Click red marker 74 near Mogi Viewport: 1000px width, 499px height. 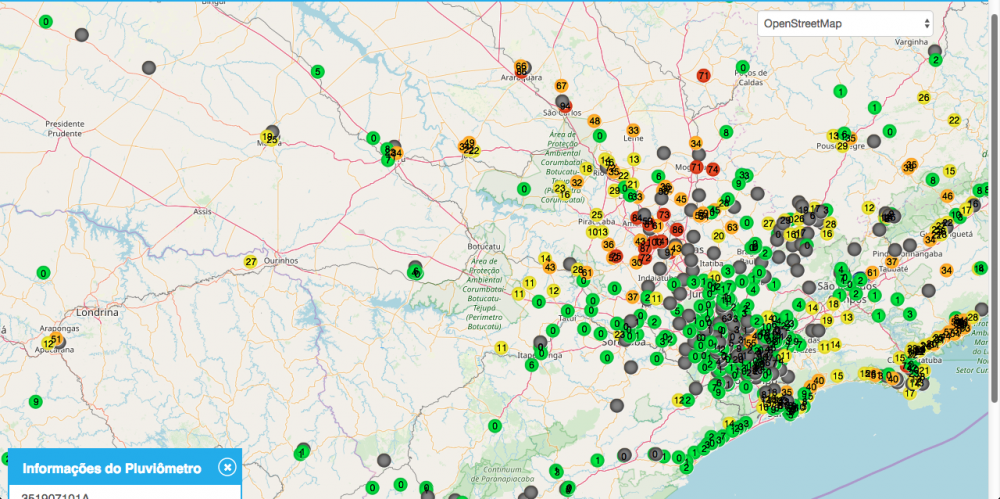[x=713, y=170]
